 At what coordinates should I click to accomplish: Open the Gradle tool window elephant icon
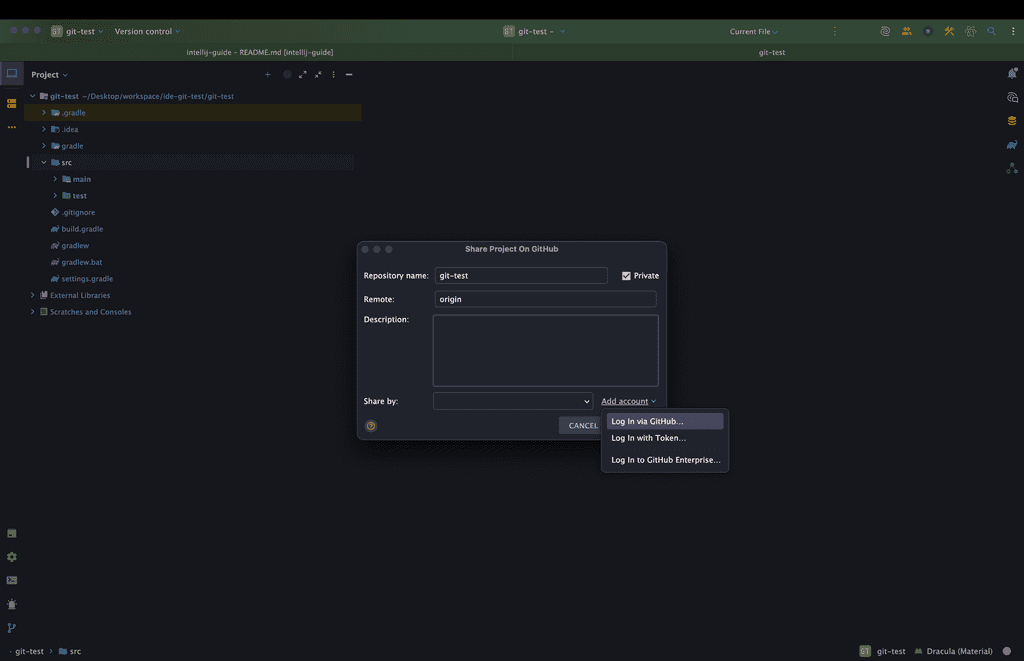click(1012, 145)
